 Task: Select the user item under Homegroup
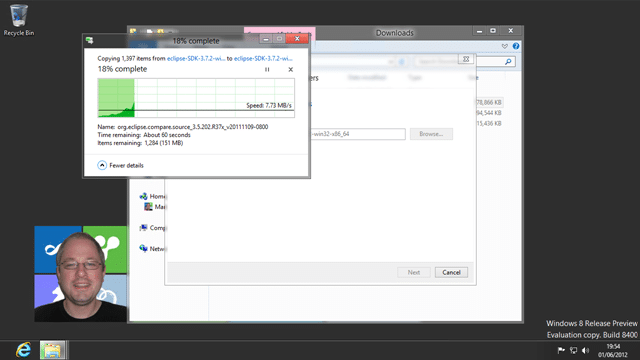155,207
